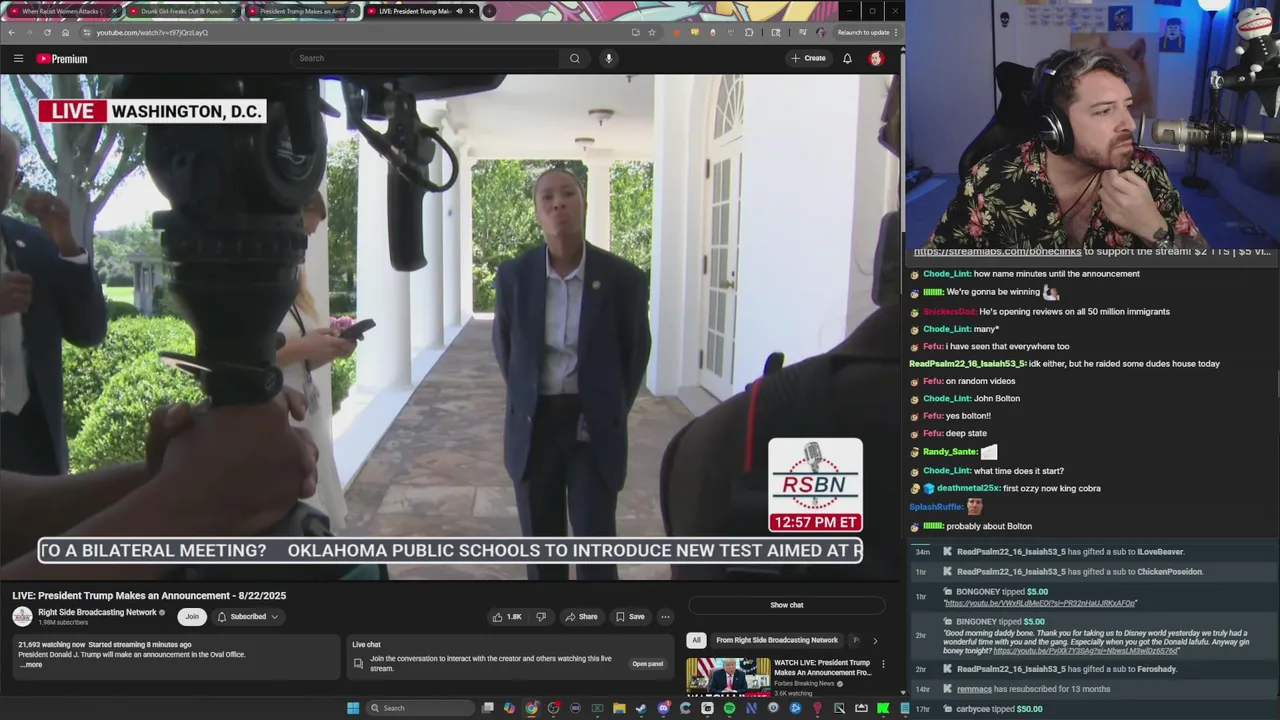Switch to 'When Racist Women Attacks' tab
This screenshot has height=720, width=1280.
pyautogui.click(x=61, y=11)
